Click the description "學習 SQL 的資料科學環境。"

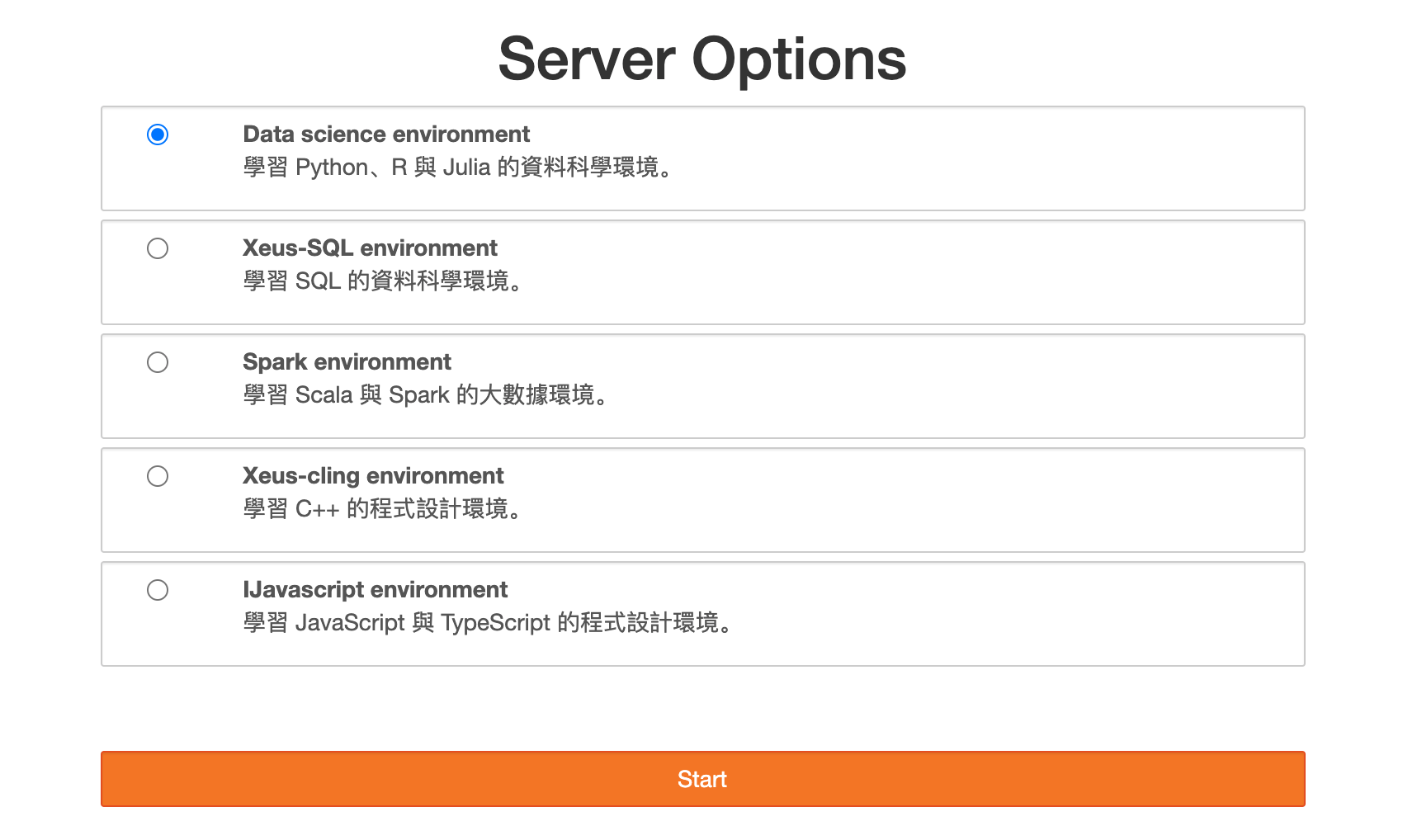pos(384,281)
